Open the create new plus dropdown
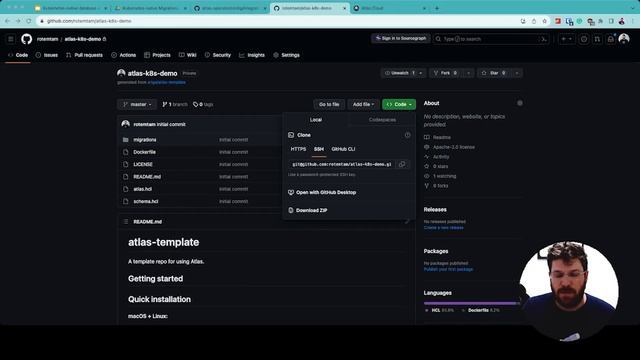Screen dimensions: 640x360 tap(566, 39)
